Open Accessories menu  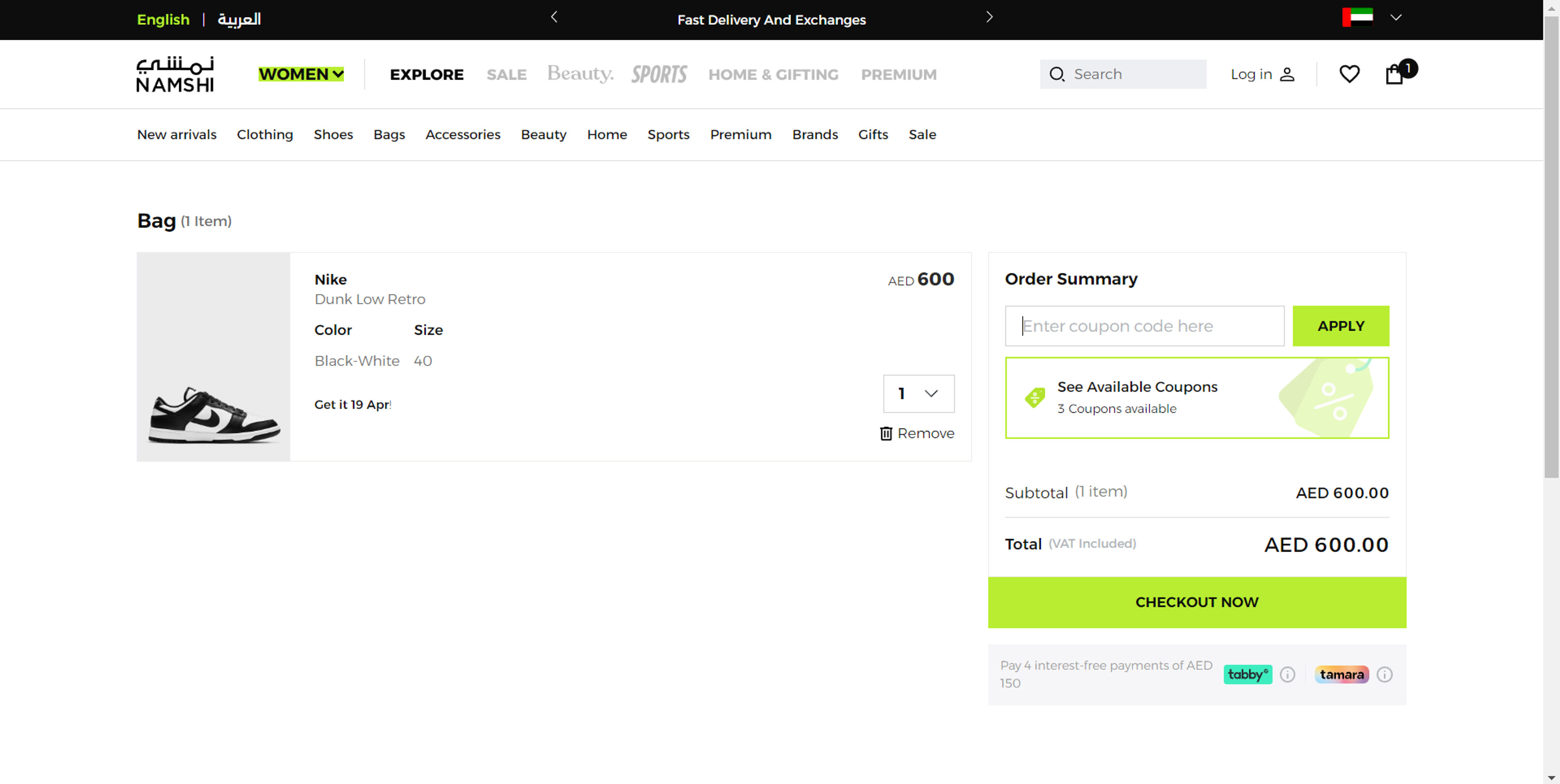463,134
